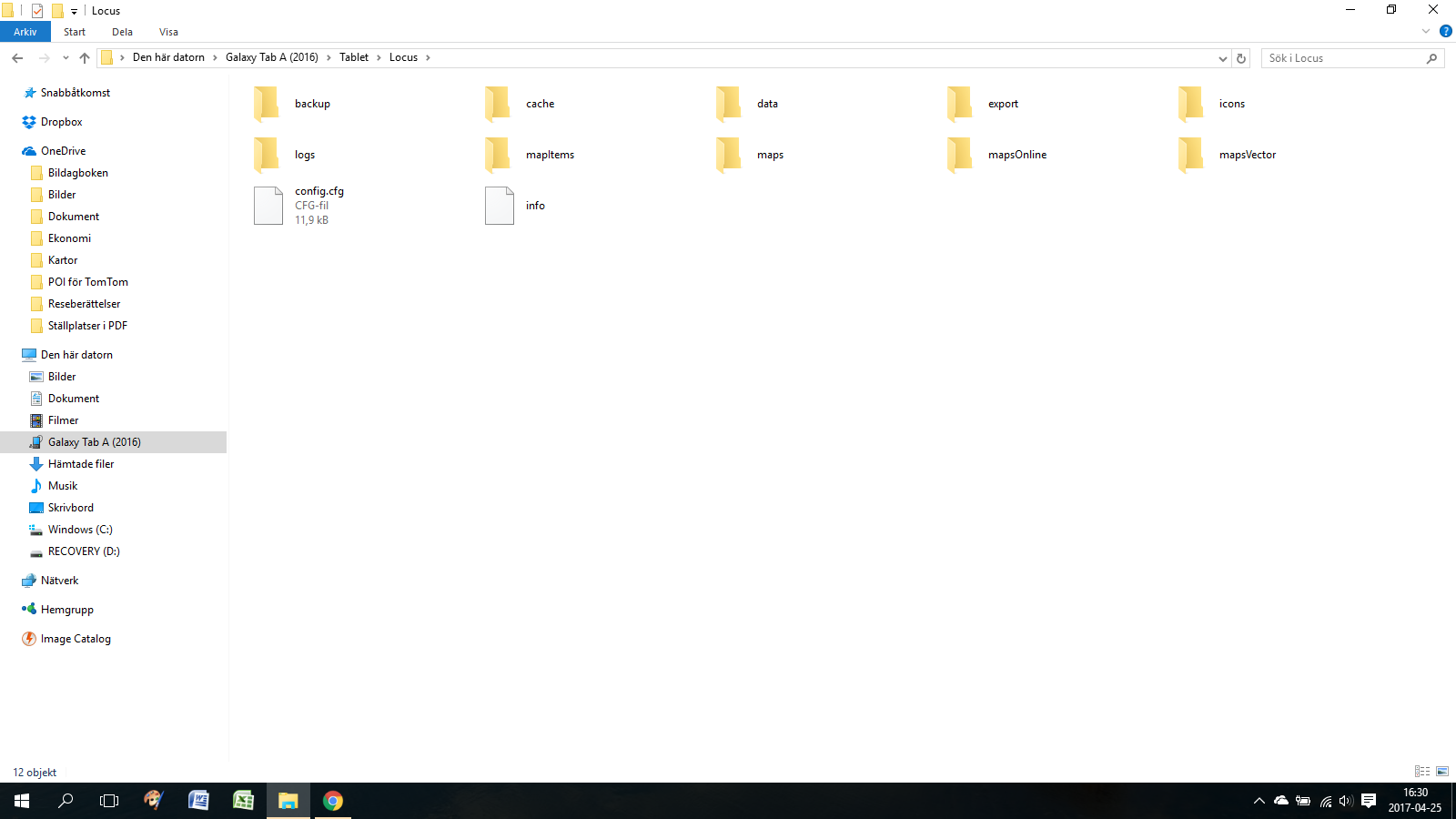1456x819 pixels.
Task: Refresh the Locus folder view
Action: (1241, 58)
